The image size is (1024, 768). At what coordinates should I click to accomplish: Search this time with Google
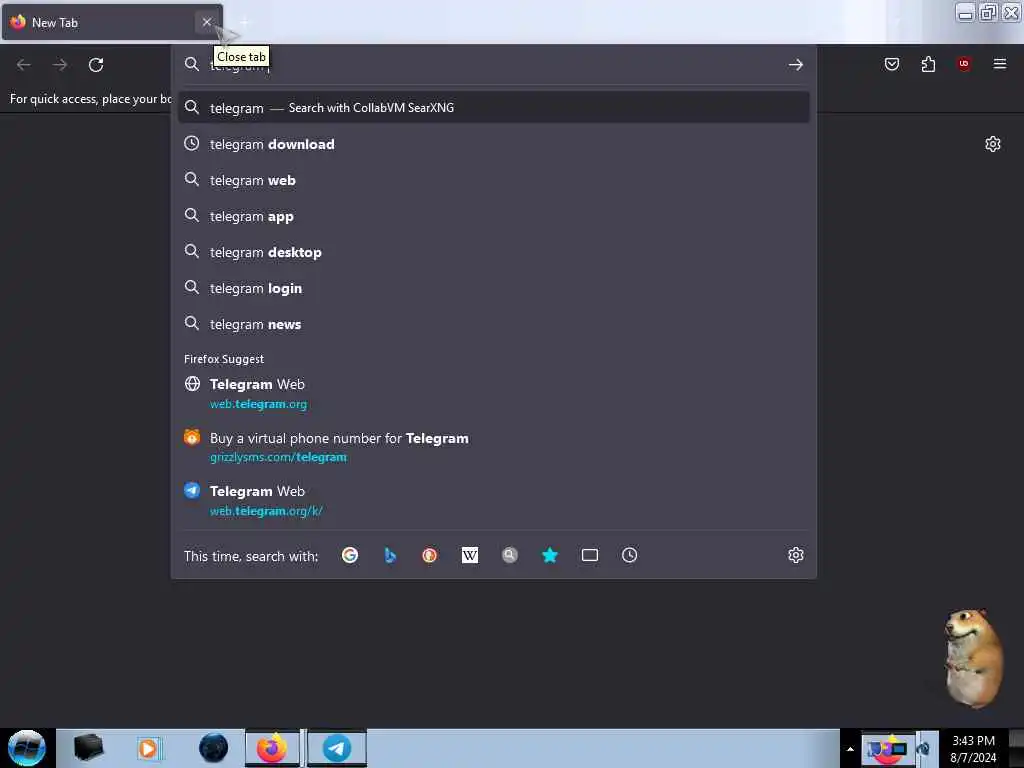(x=350, y=555)
